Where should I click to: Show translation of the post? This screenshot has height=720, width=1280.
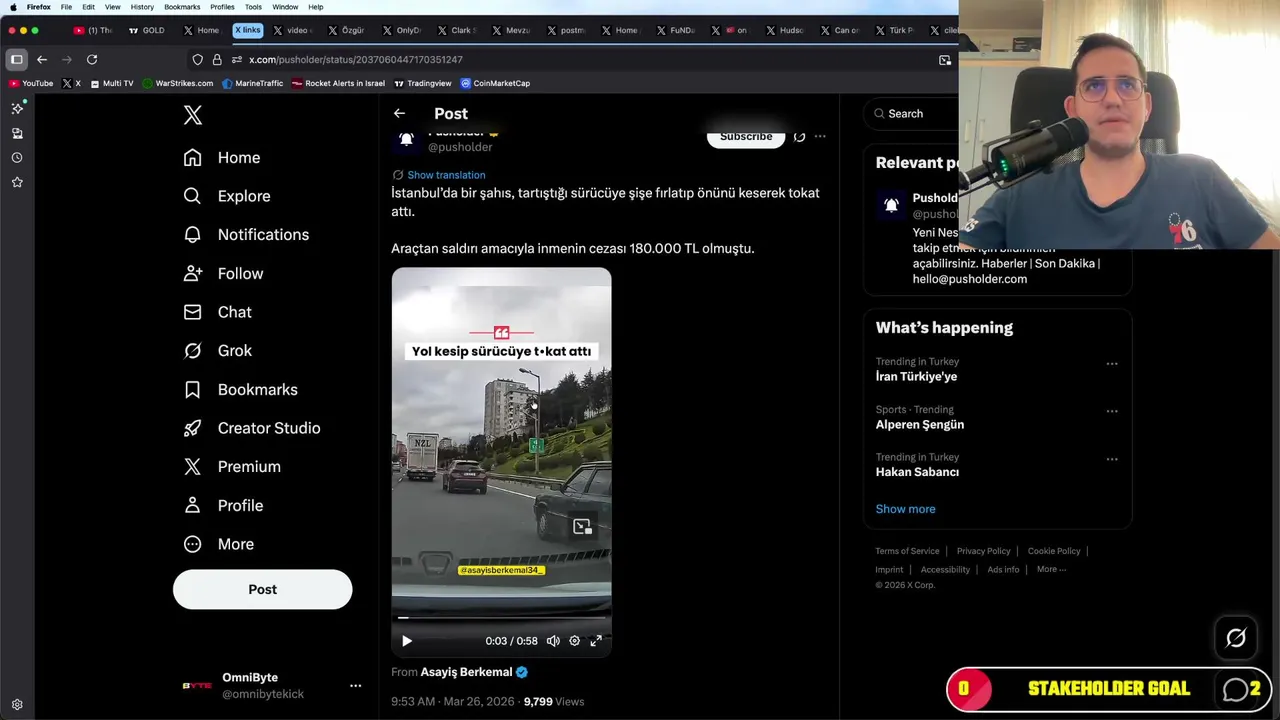446,175
